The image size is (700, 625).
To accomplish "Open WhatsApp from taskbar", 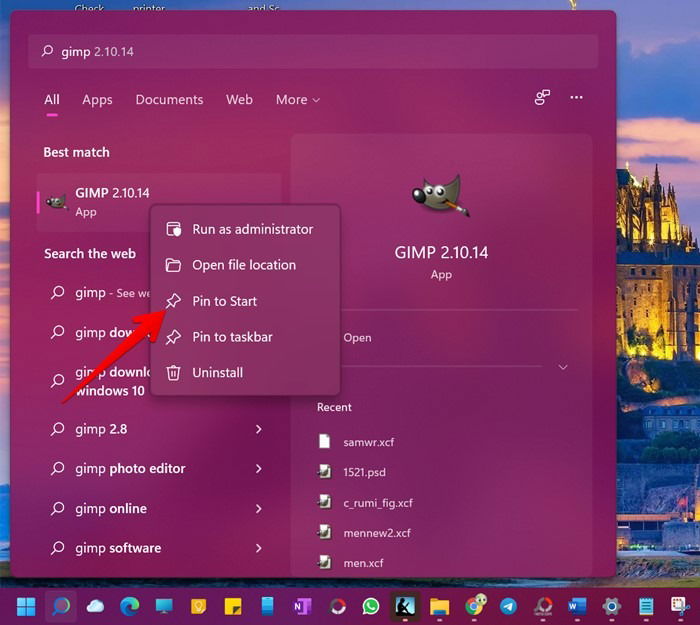I will (371, 606).
